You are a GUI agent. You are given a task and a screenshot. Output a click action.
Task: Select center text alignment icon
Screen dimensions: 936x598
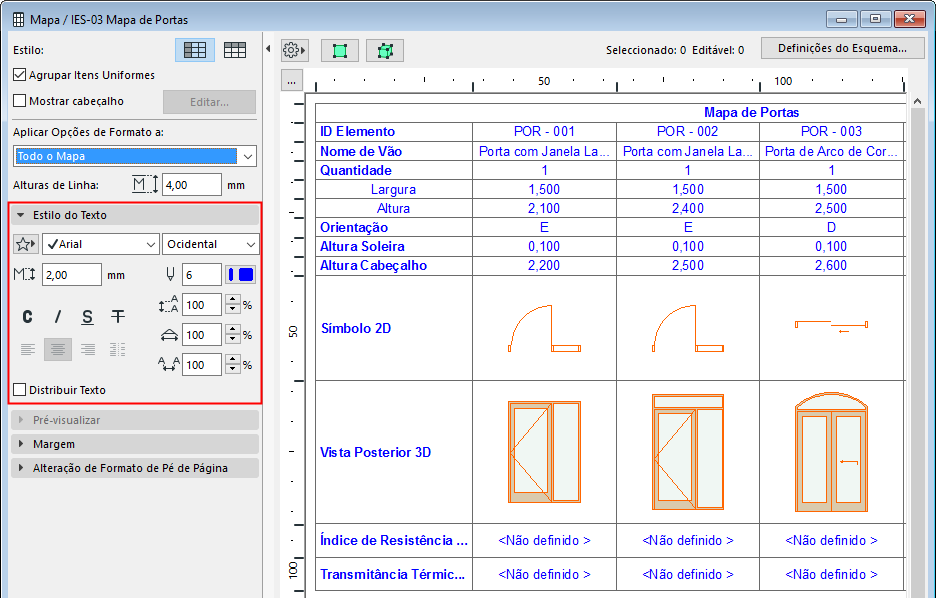(x=58, y=349)
